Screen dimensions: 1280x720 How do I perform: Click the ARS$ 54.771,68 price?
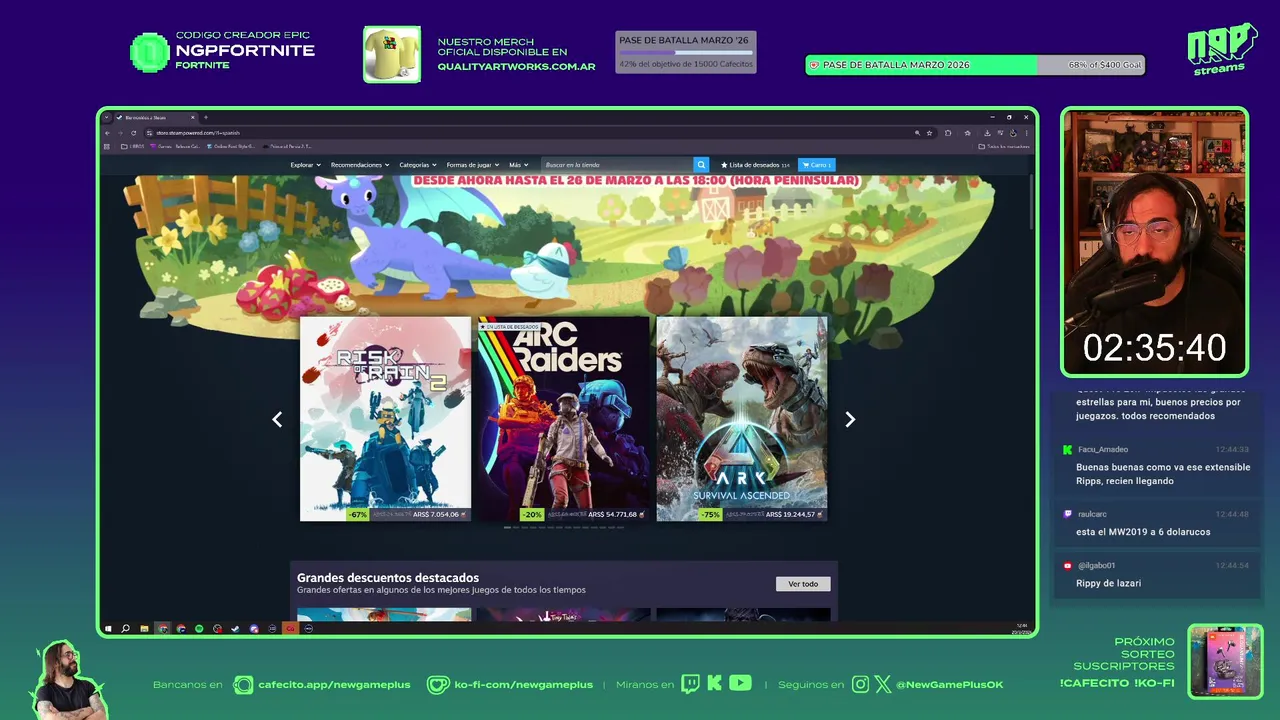click(x=613, y=514)
